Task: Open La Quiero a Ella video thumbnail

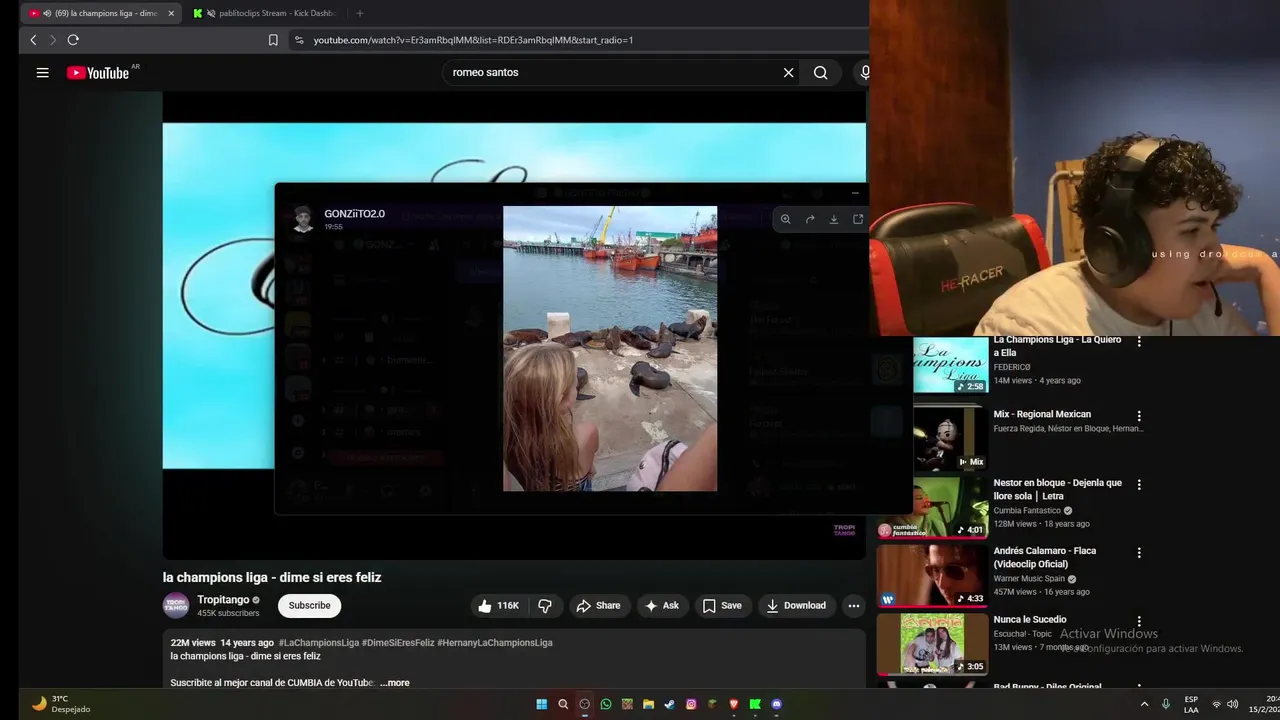Action: [950, 364]
